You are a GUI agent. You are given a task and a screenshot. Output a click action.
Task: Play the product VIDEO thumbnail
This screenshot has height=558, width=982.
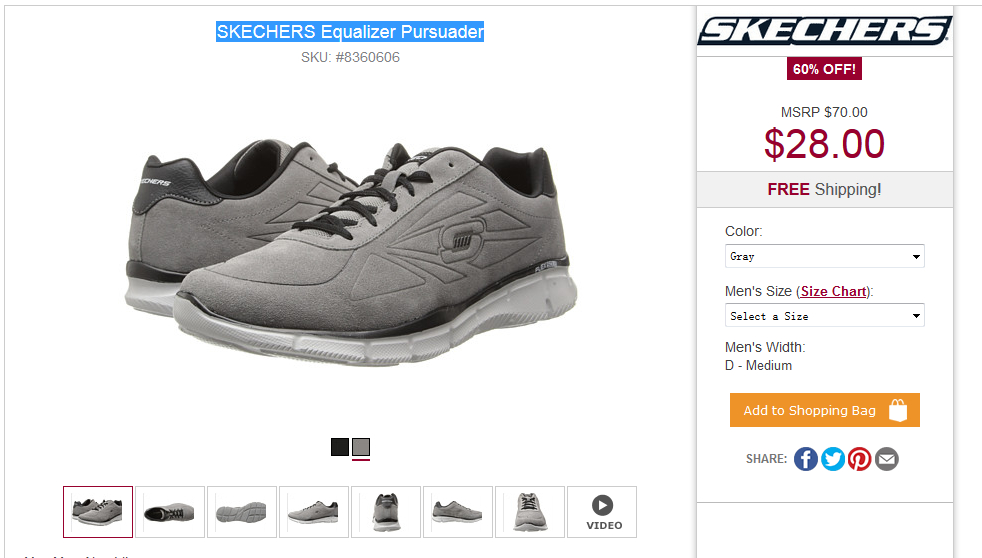(x=602, y=512)
